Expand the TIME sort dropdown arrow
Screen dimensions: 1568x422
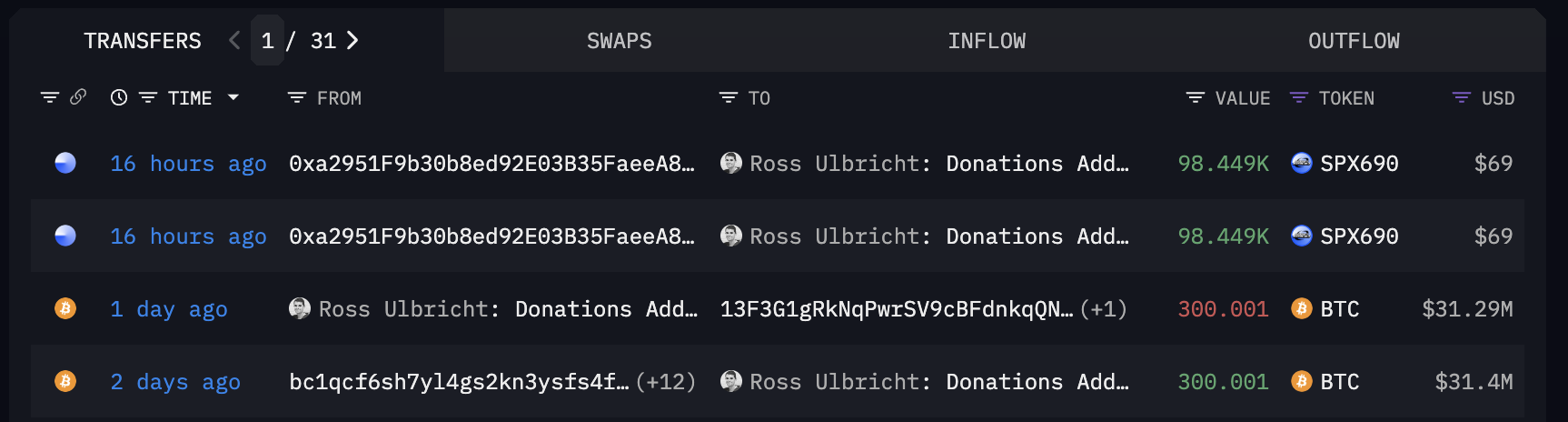[x=233, y=97]
